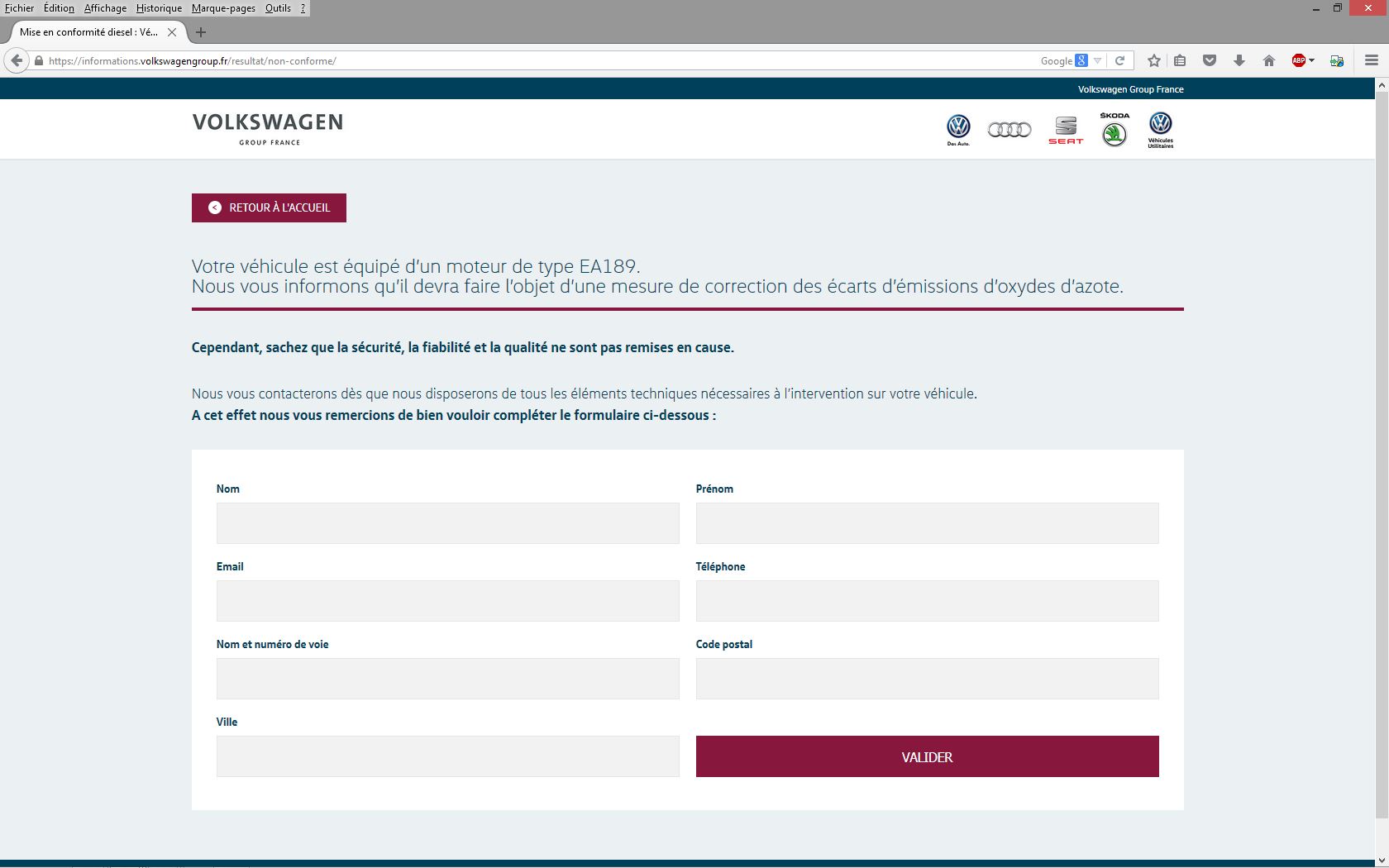This screenshot has height=868, width=1389.
Task: Click the Pocket save icon
Action: (x=1210, y=60)
